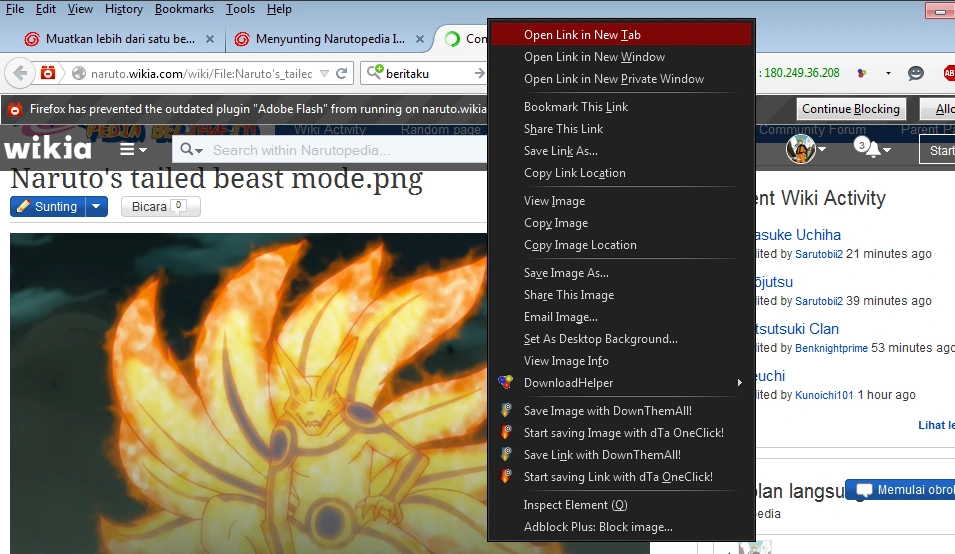Click the Adblock Plus ABP toolbar icon
Viewport: 955px width, 554px height.
(949, 73)
